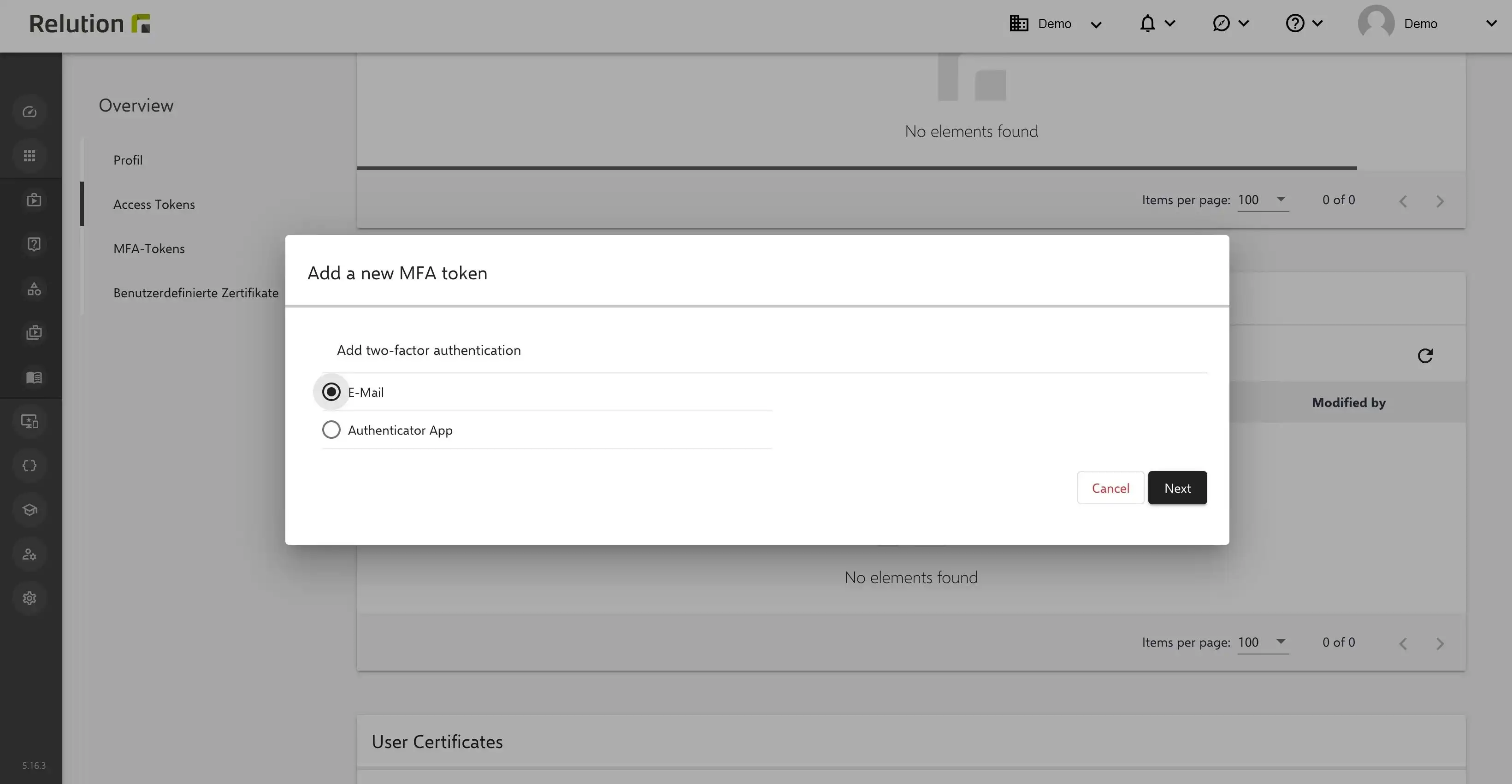Go to next page in upper paginator
Image resolution: width=1512 pixels, height=784 pixels.
(1440, 201)
